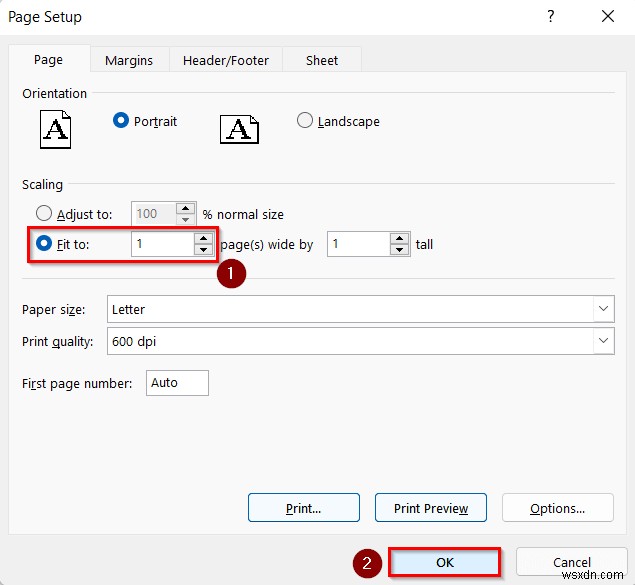Viewport: 635px width, 585px height.
Task: Click the Print Preview button
Action: point(431,508)
